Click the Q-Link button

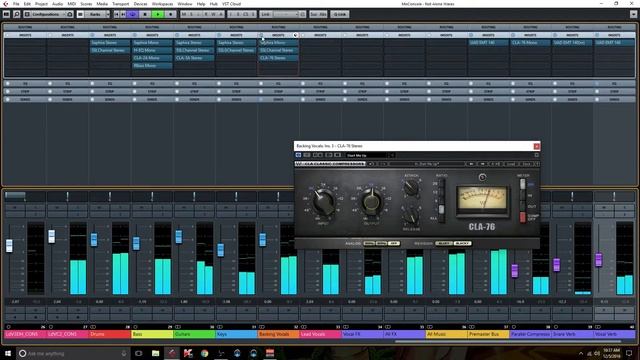[340, 14]
